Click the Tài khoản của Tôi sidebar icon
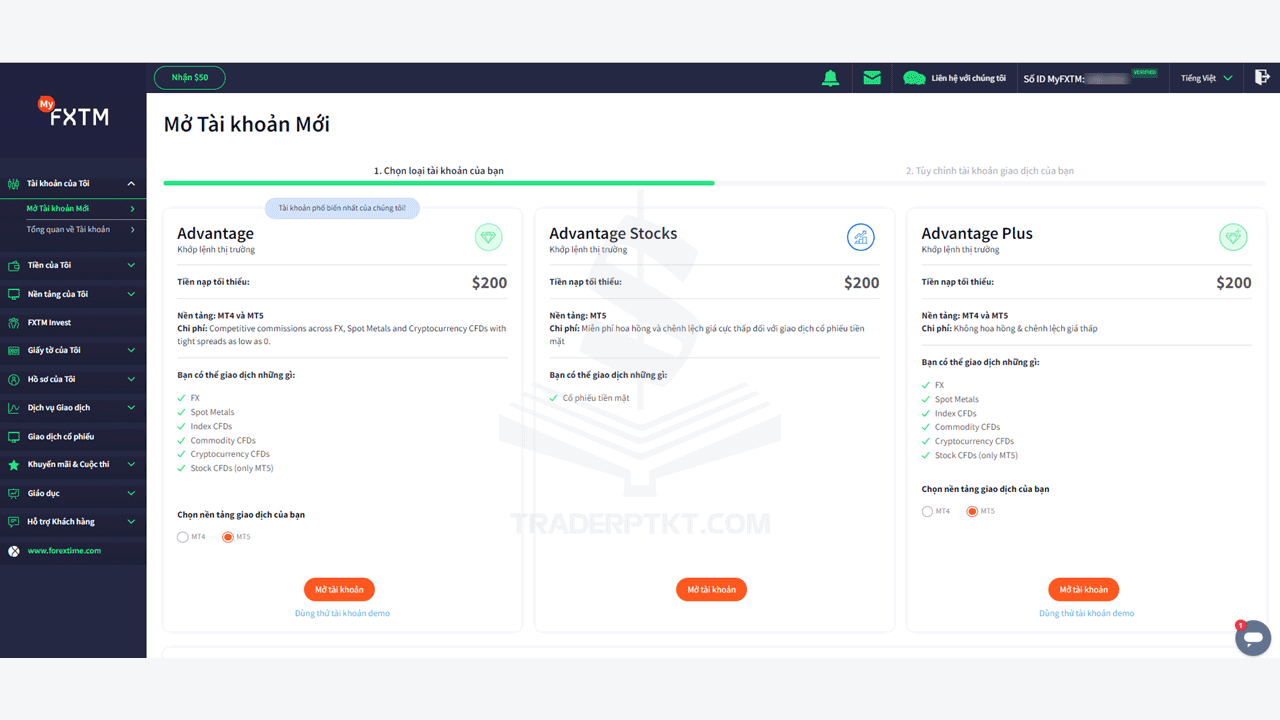 (14, 184)
